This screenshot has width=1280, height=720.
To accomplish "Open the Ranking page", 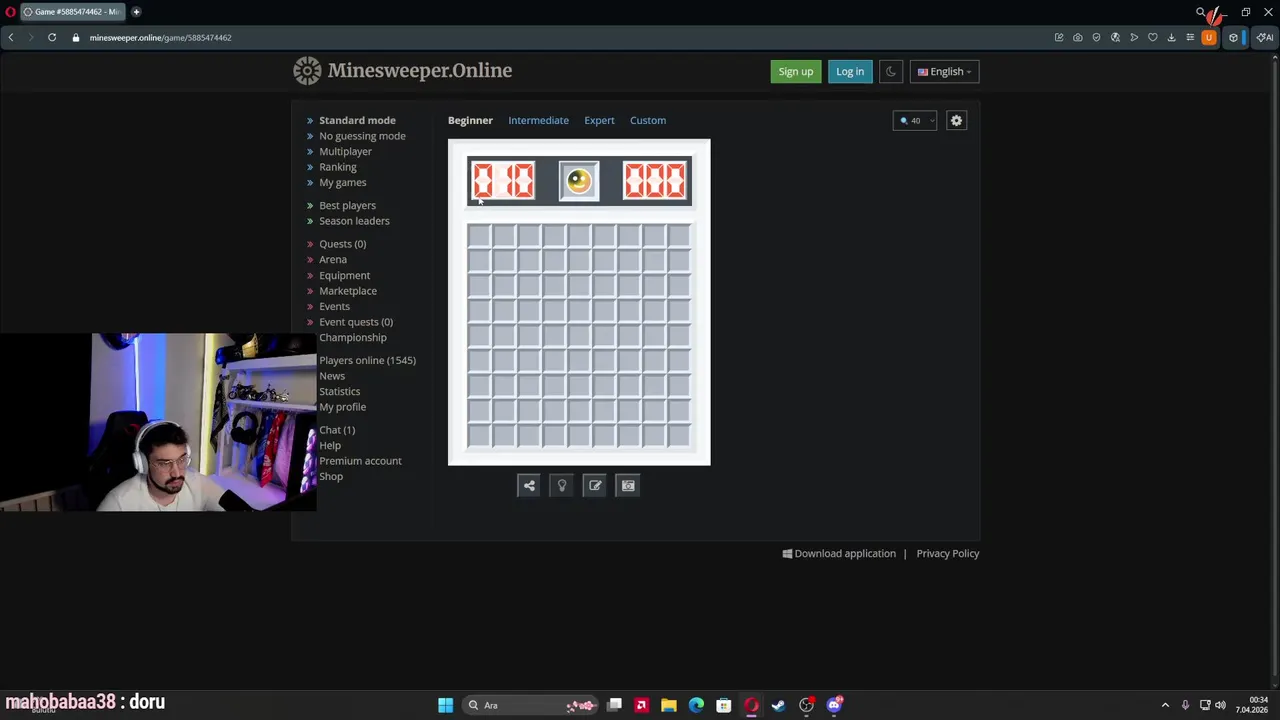I will [x=337, y=167].
